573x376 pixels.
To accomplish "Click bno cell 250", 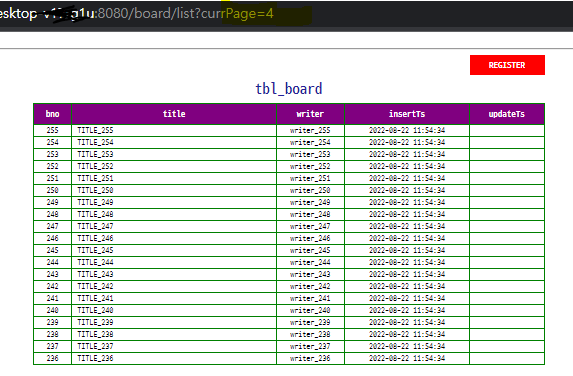I will (53, 190).
